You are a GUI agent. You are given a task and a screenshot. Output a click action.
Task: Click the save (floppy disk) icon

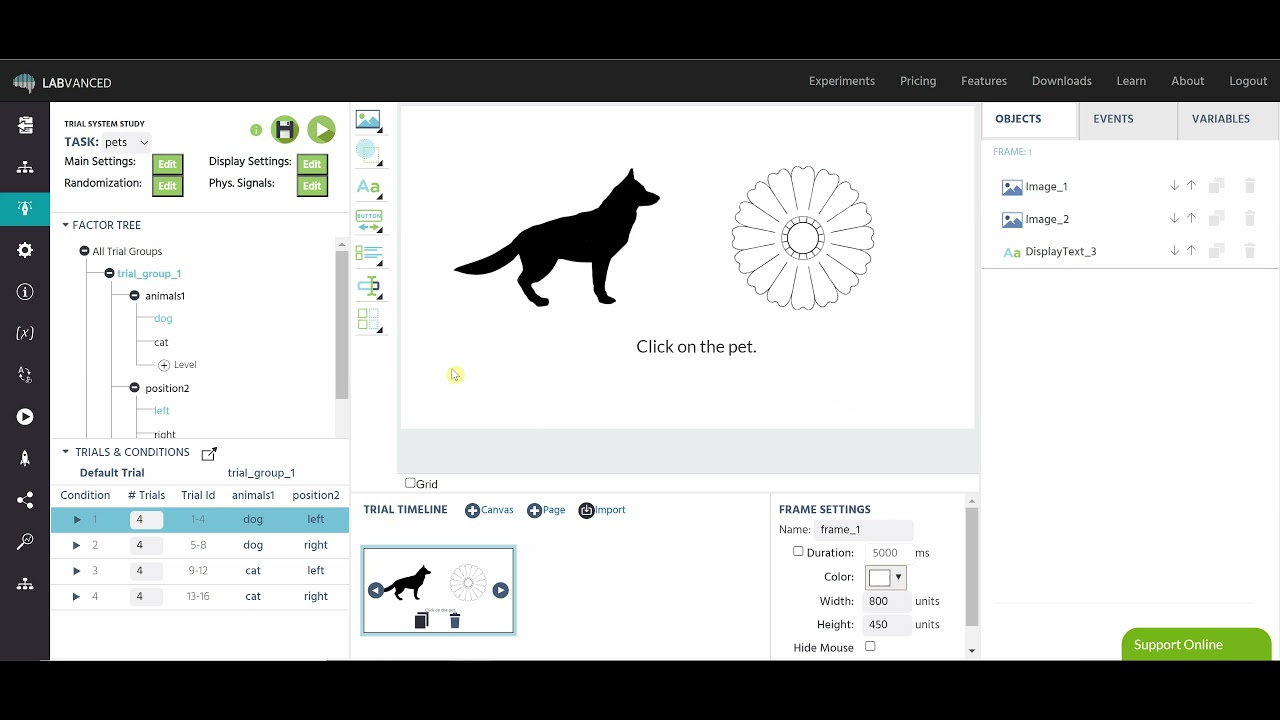click(x=285, y=129)
